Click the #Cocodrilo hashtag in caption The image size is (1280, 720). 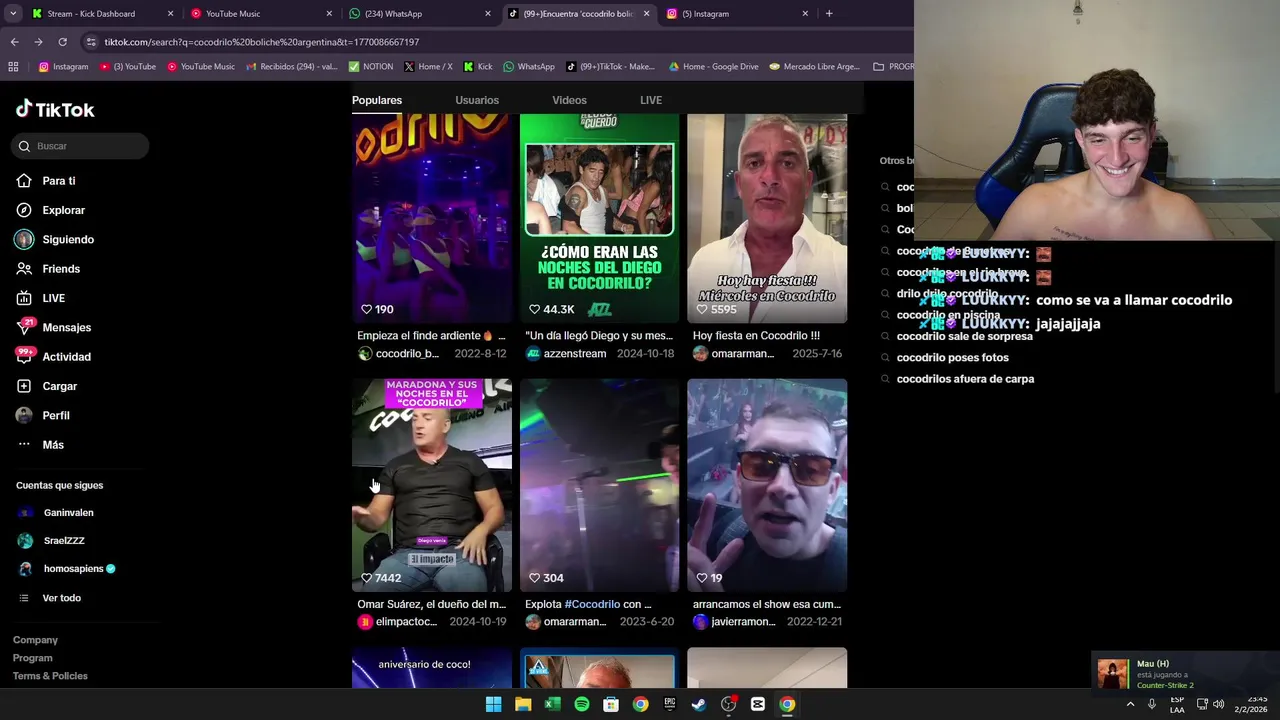(592, 604)
